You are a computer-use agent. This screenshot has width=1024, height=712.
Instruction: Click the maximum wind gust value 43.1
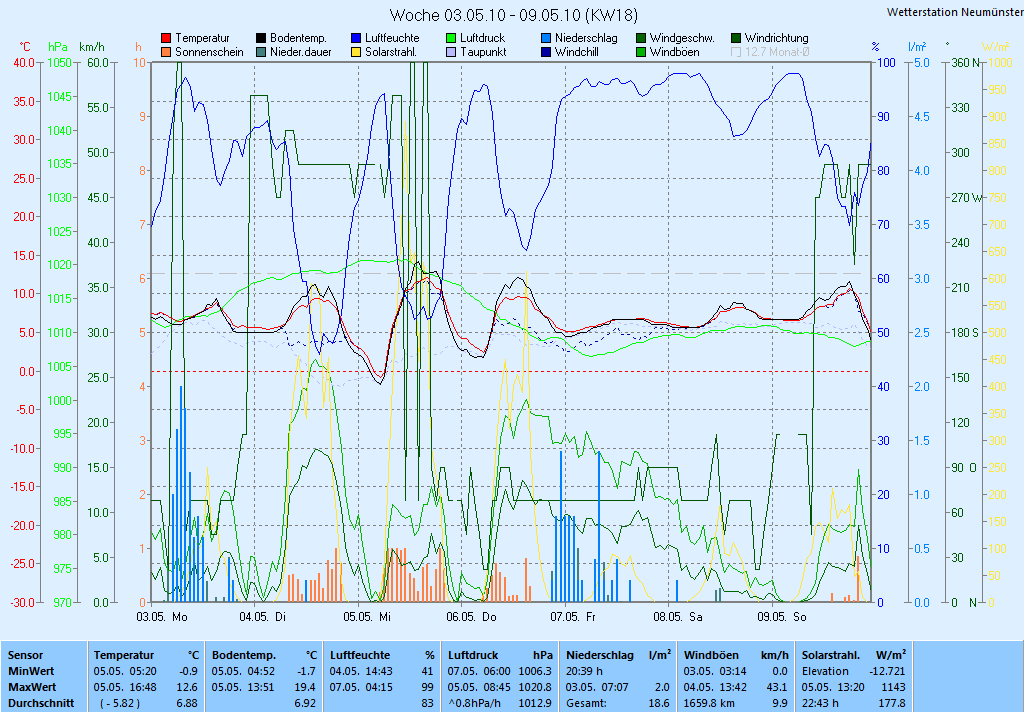pyautogui.click(x=777, y=687)
